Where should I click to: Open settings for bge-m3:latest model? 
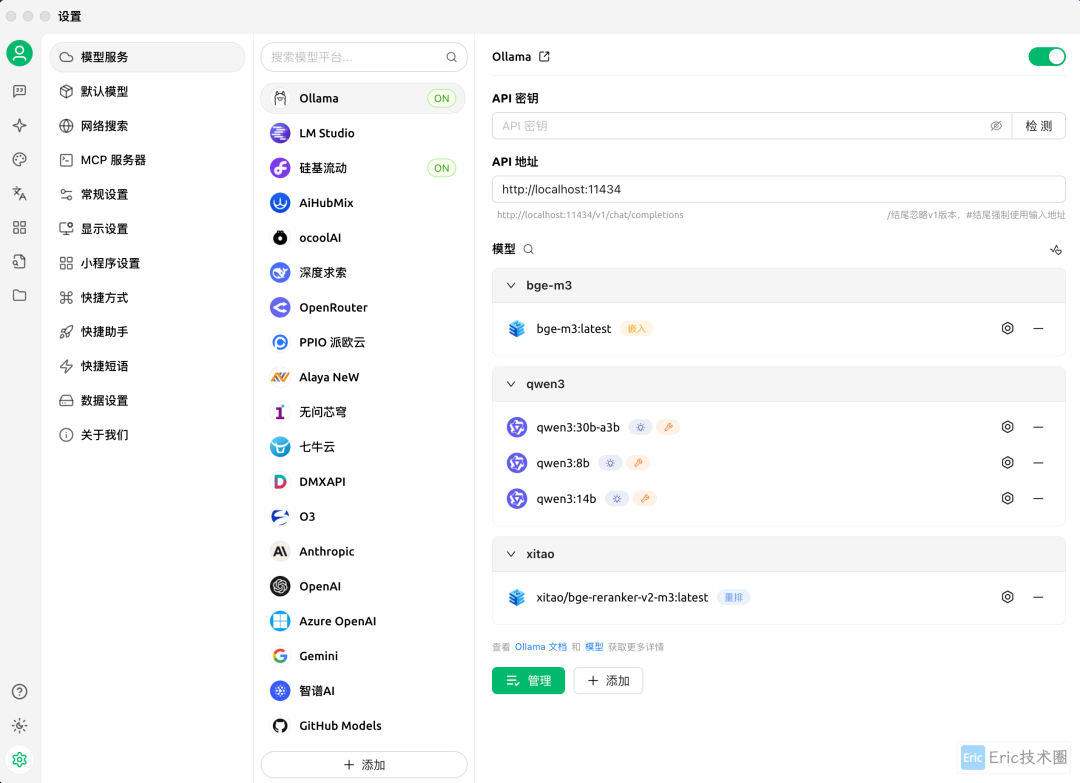pos(1007,328)
